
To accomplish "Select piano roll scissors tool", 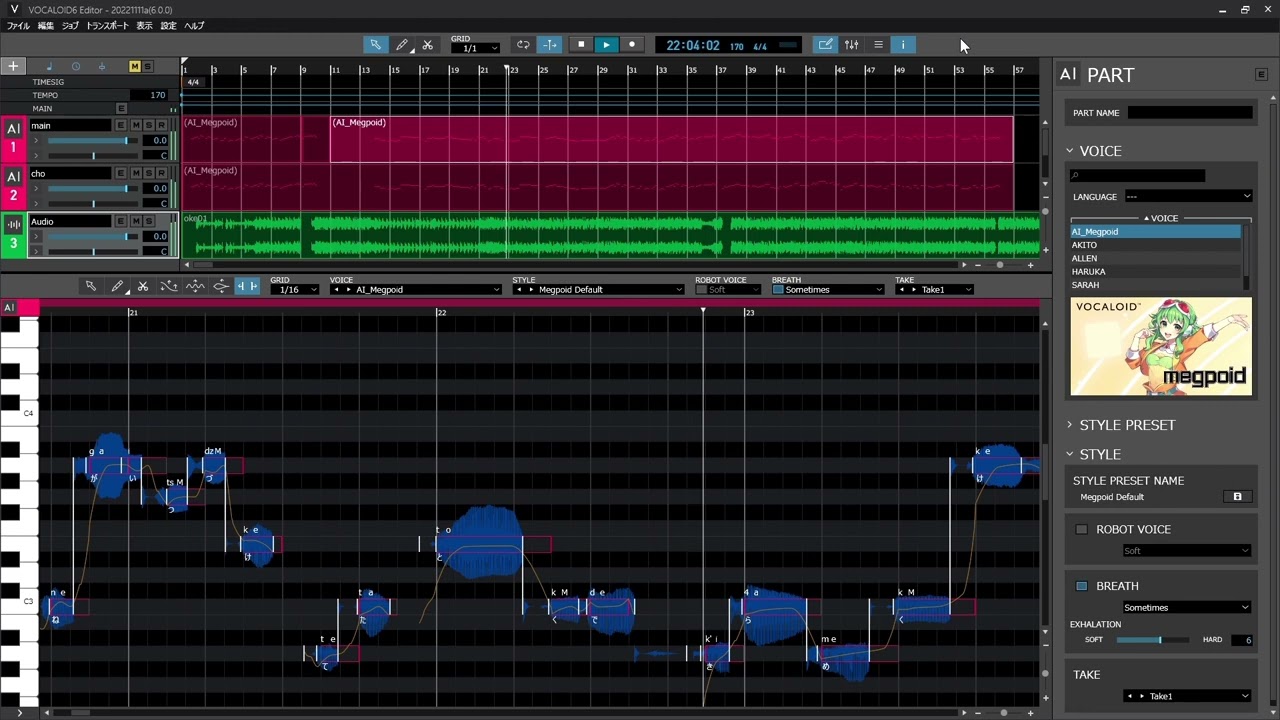I will click(143, 287).
